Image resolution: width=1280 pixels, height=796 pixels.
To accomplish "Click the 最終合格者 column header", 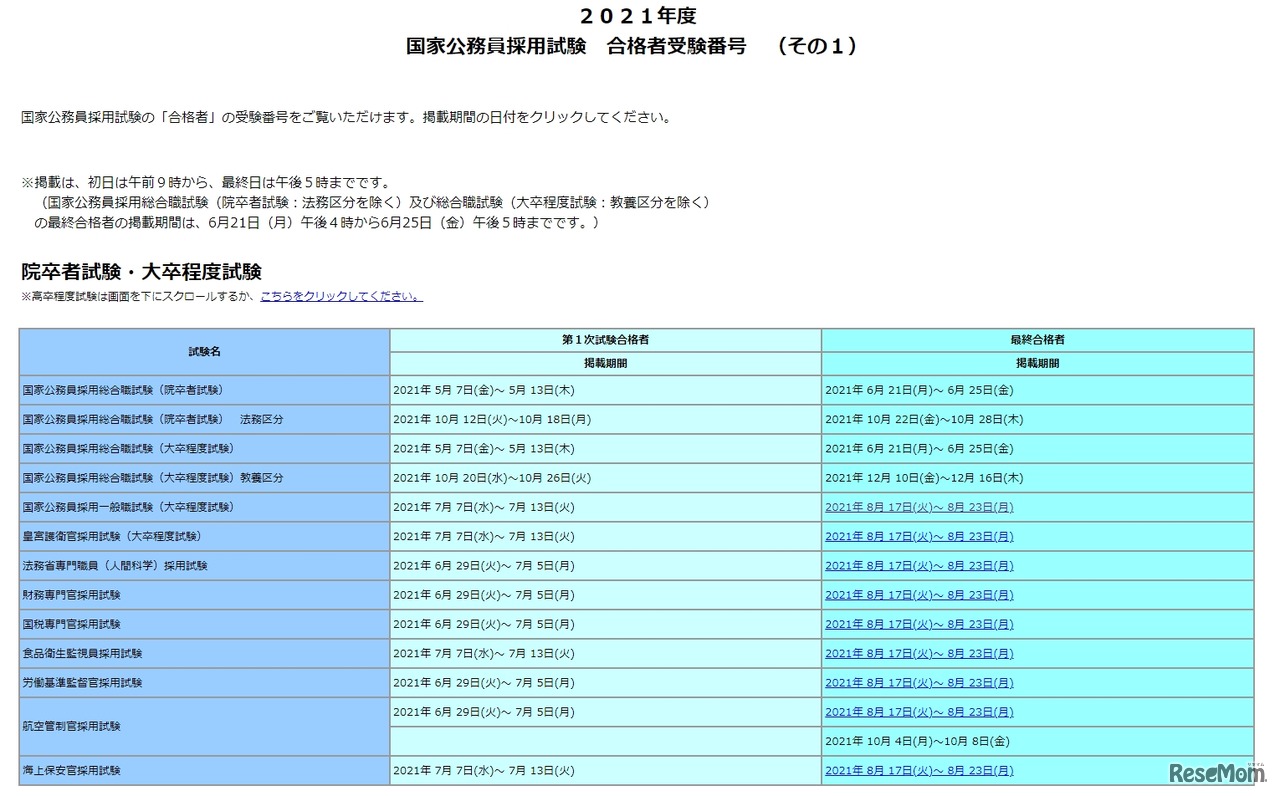I will point(1037,340).
